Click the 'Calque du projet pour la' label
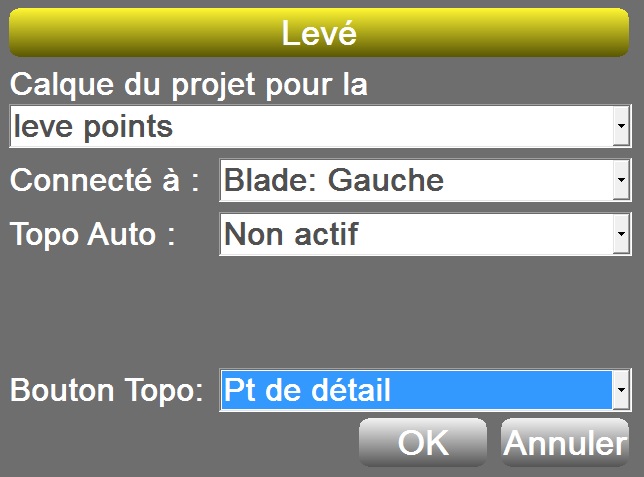Image resolution: width=644 pixels, height=477 pixels. tap(189, 85)
